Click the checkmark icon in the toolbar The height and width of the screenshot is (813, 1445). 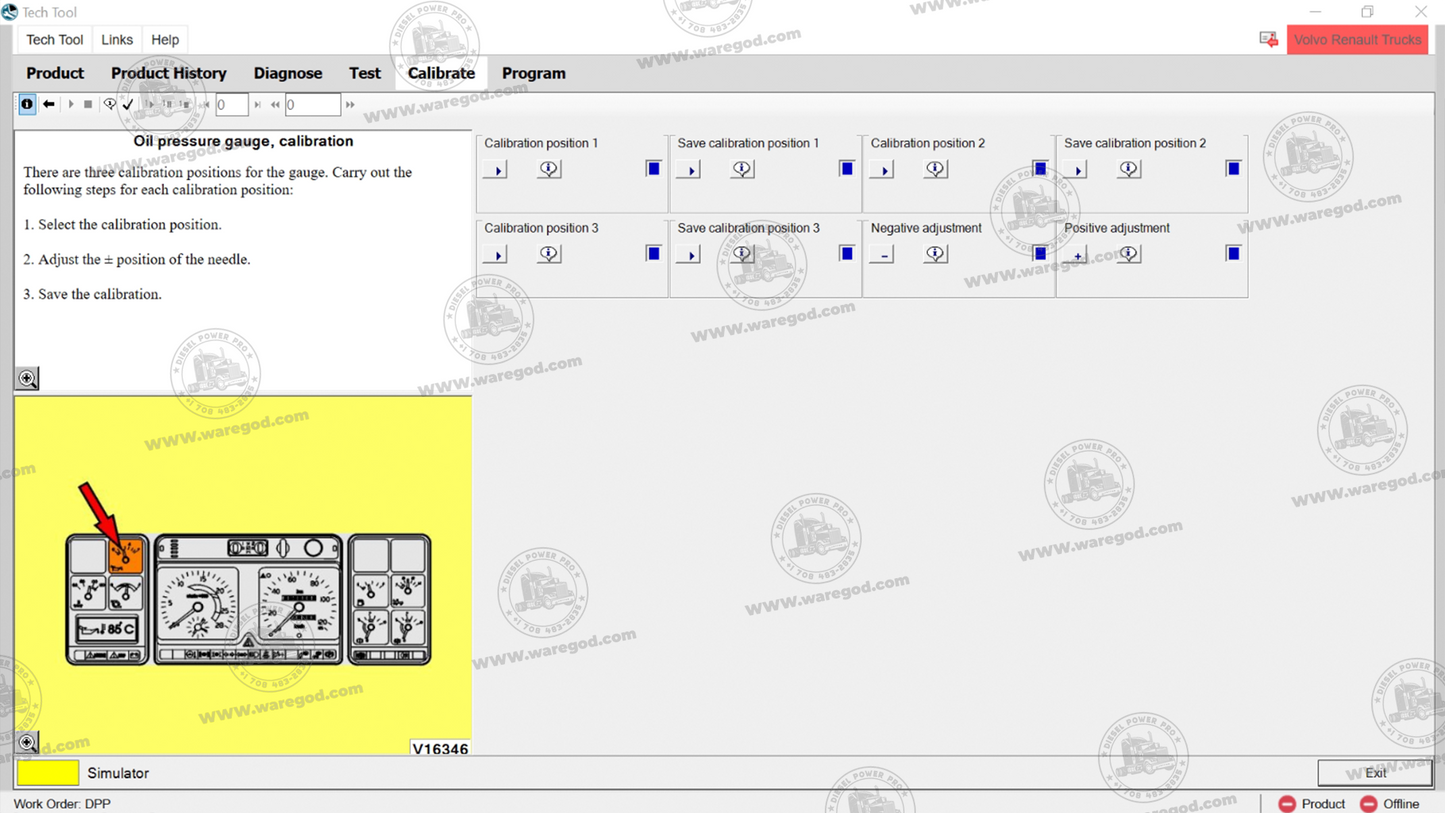coord(128,104)
